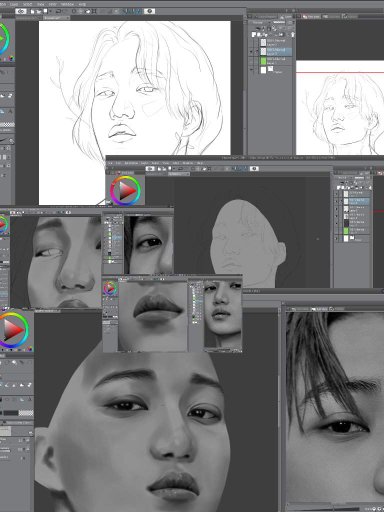Open blending mode dropdown in middle window's layer panel
384x512 pixels.
click(342, 178)
